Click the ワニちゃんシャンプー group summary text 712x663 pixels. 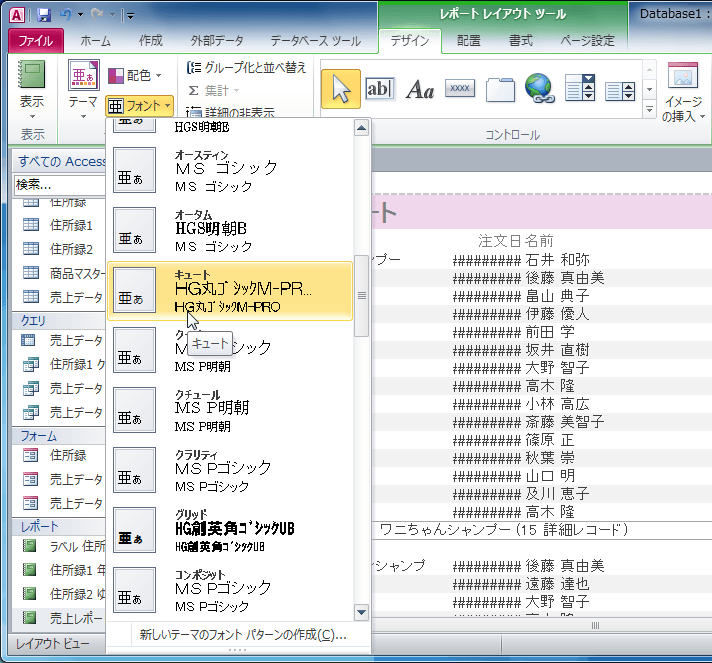pos(503,529)
